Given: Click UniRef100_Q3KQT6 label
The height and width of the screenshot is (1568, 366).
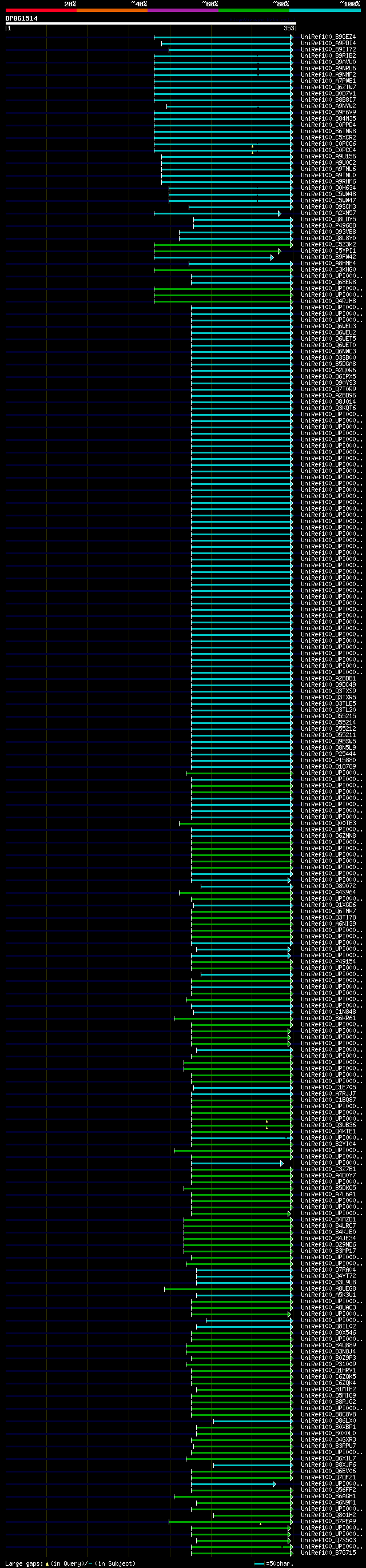Looking at the screenshot, I should (328, 408).
